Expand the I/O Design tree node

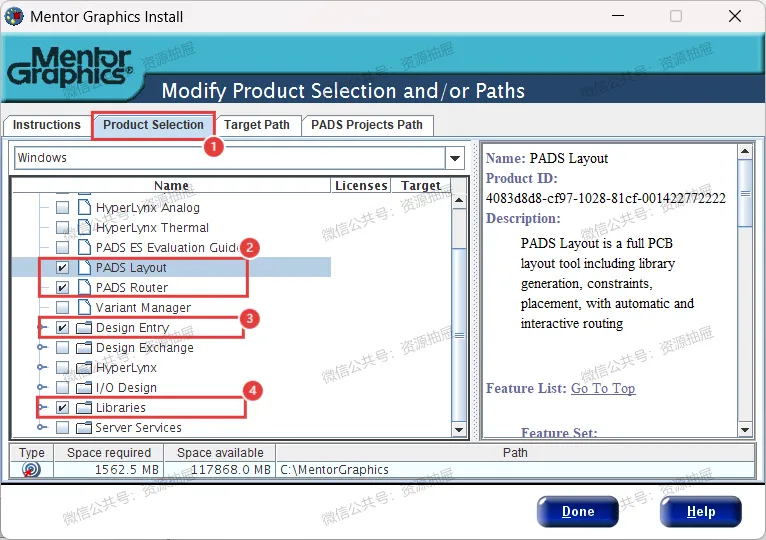click(43, 388)
